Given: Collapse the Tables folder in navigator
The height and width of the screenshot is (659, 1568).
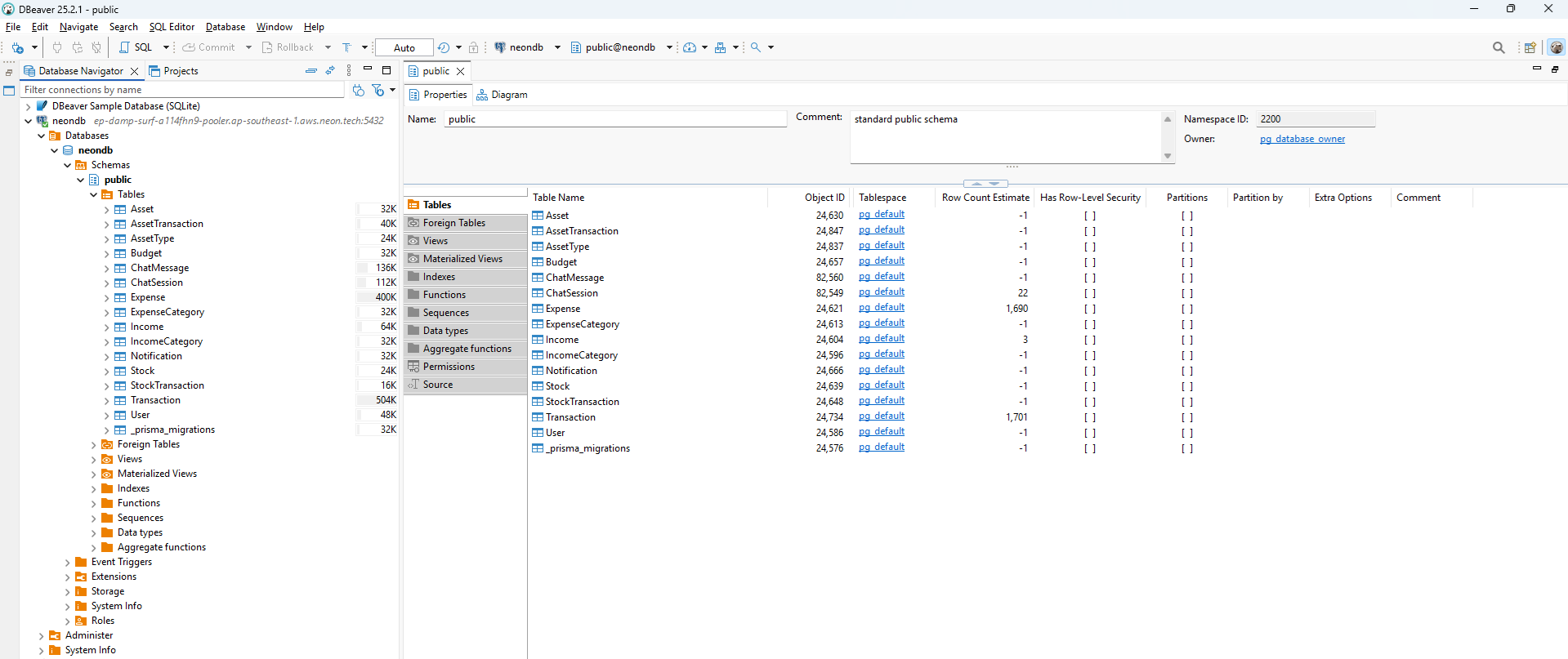Looking at the screenshot, I should coord(94,194).
